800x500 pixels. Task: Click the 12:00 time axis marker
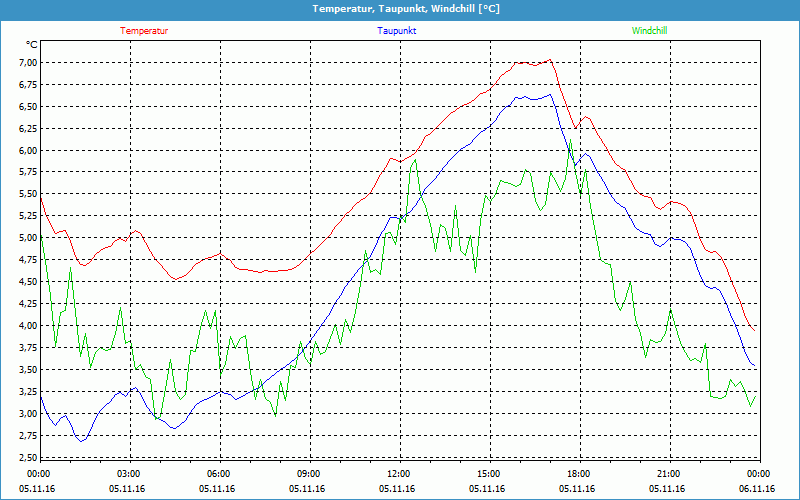pyautogui.click(x=398, y=474)
